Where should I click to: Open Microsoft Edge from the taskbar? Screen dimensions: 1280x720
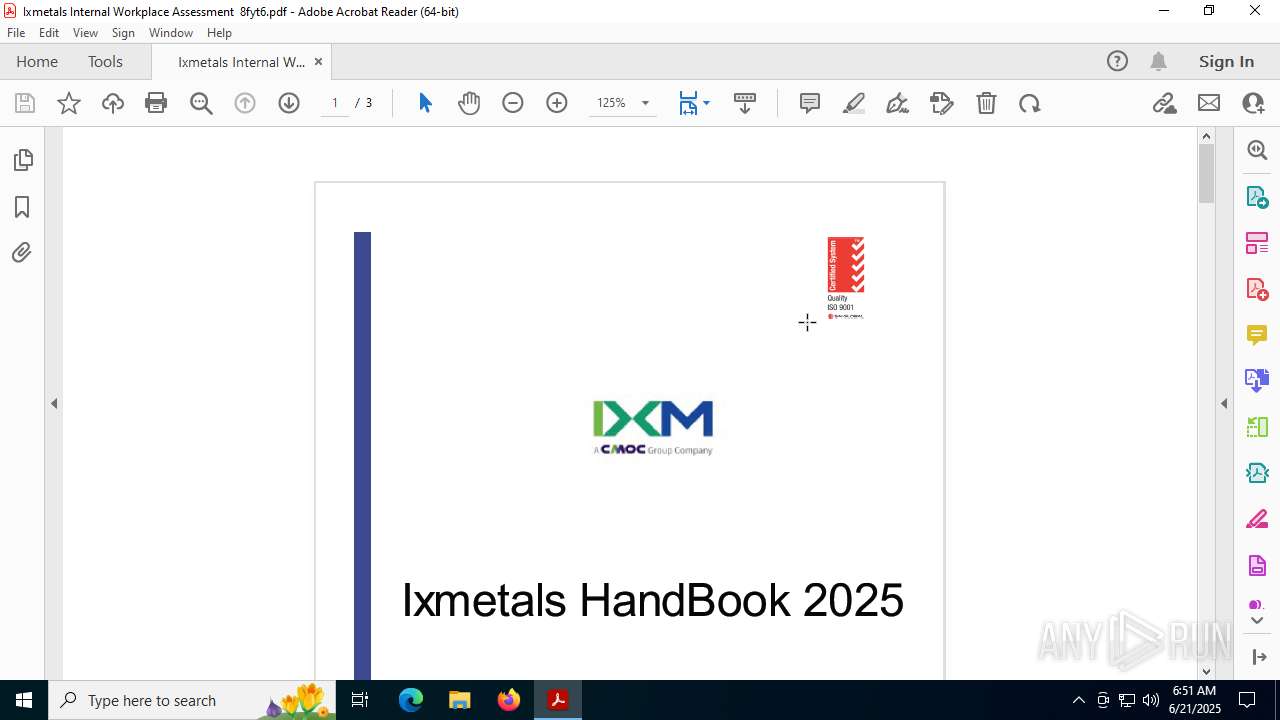coord(411,700)
